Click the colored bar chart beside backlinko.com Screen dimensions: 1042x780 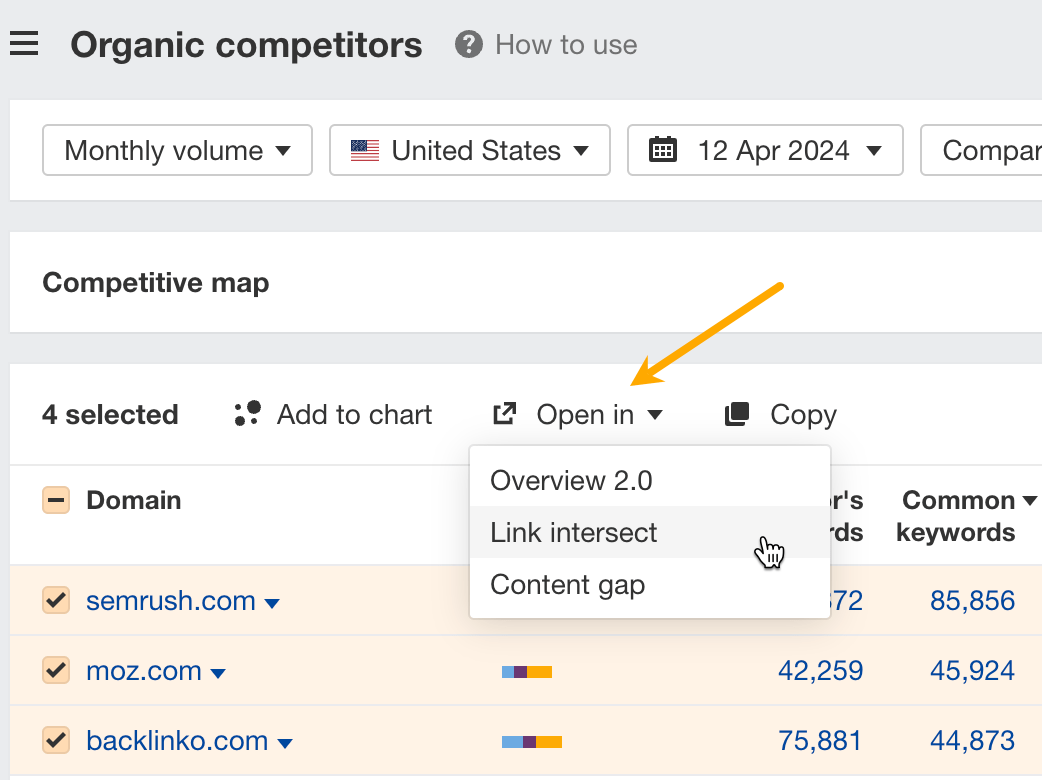pyautogui.click(x=532, y=741)
